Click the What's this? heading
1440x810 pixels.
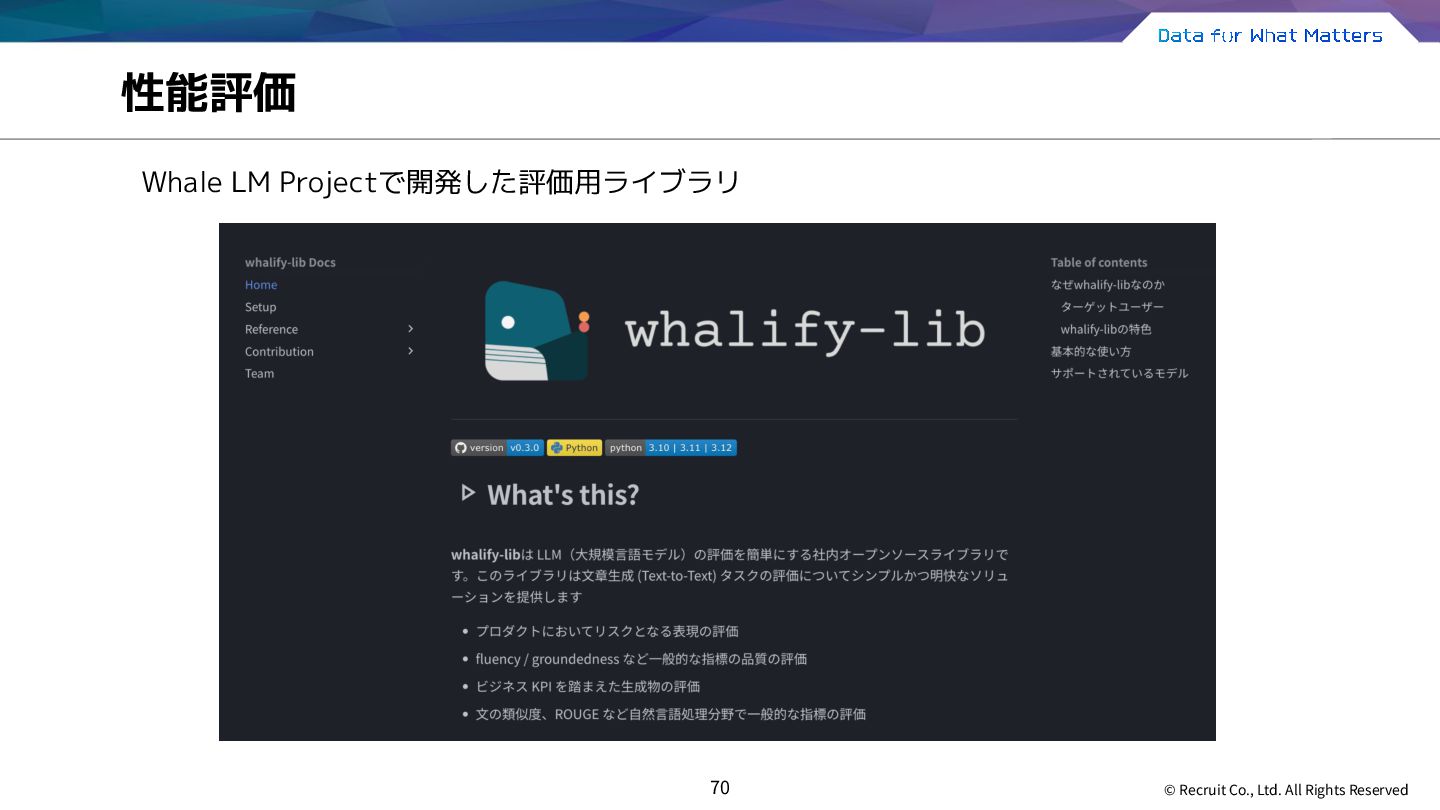click(563, 495)
